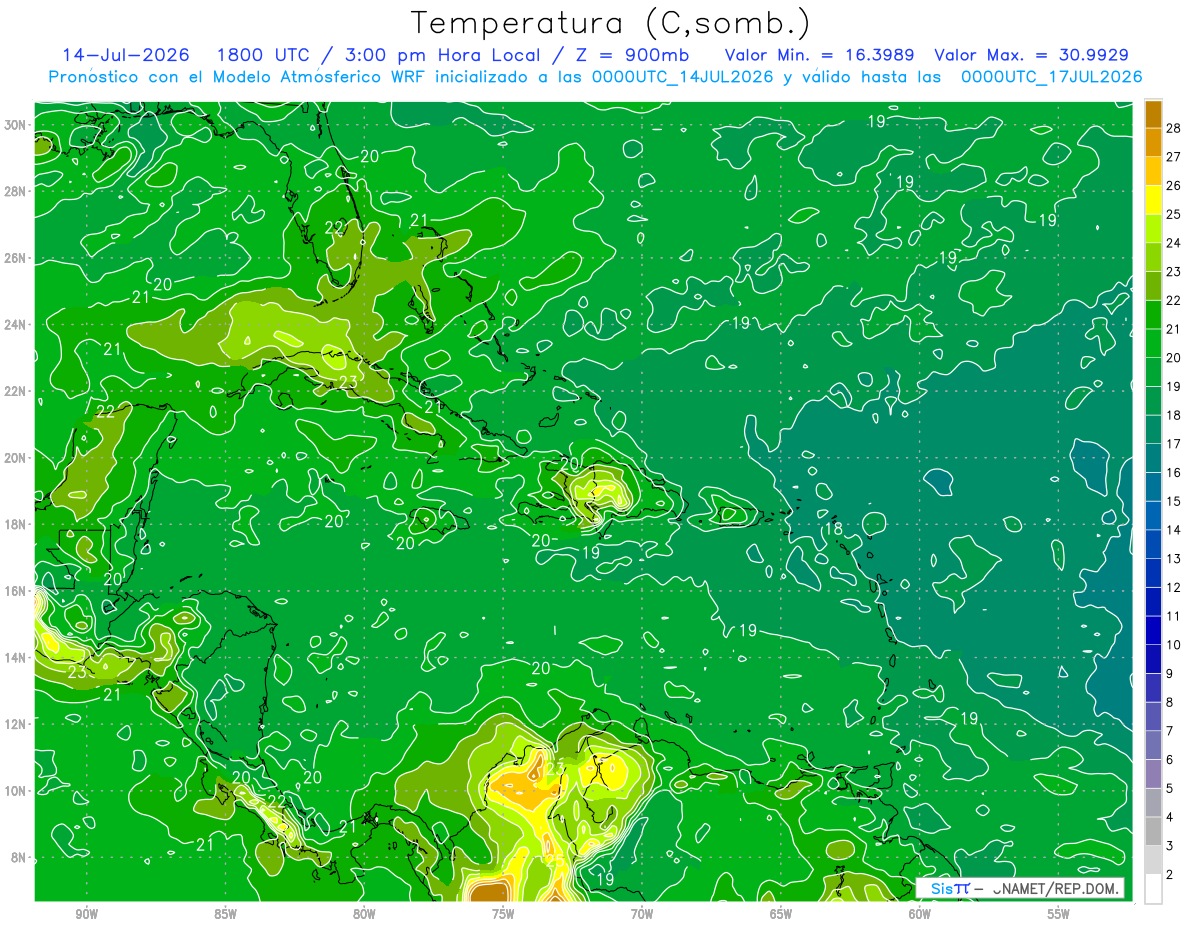
Task: Click the 85W longitude axis label
Action: [226, 914]
